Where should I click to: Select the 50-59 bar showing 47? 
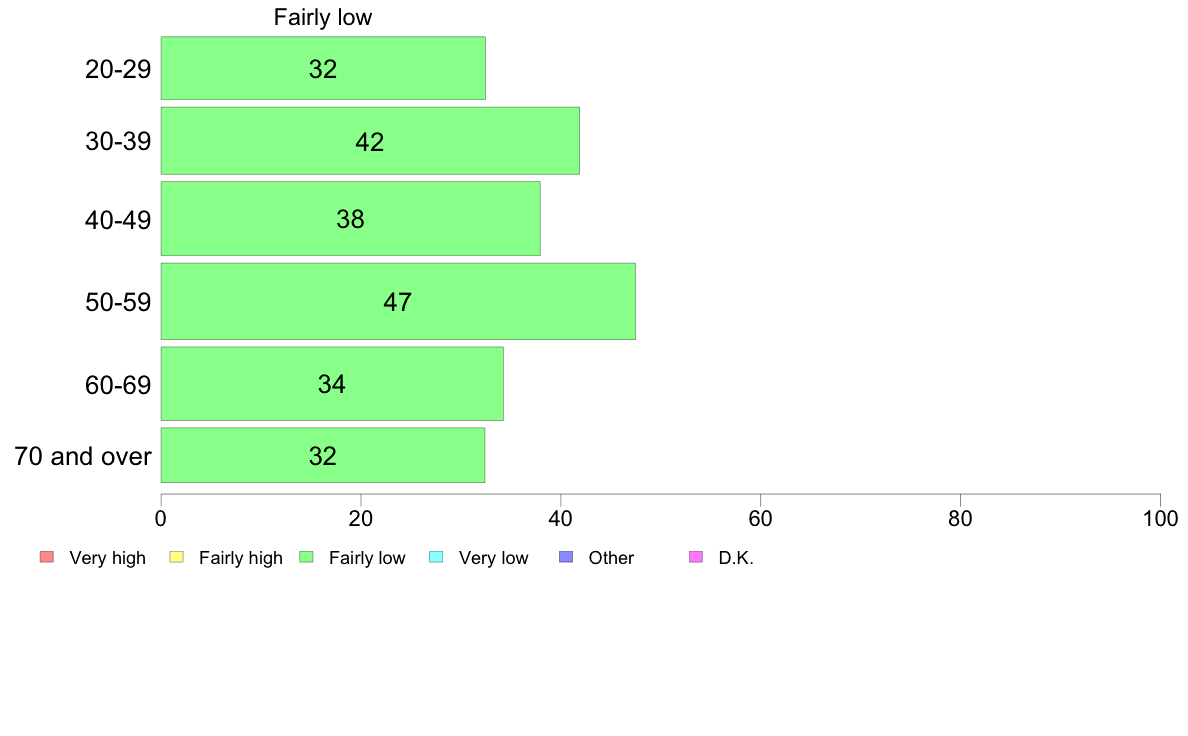(398, 301)
